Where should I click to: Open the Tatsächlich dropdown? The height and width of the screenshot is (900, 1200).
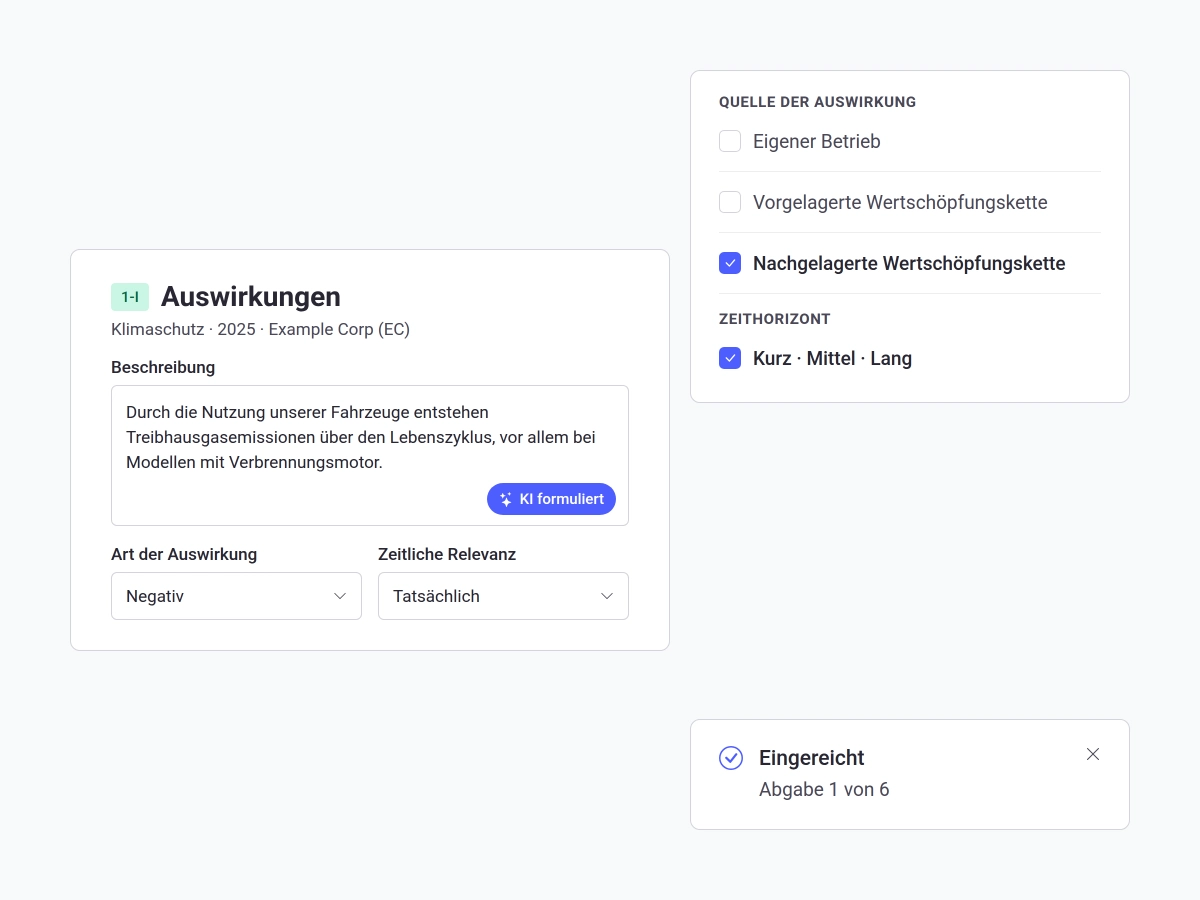click(x=503, y=596)
